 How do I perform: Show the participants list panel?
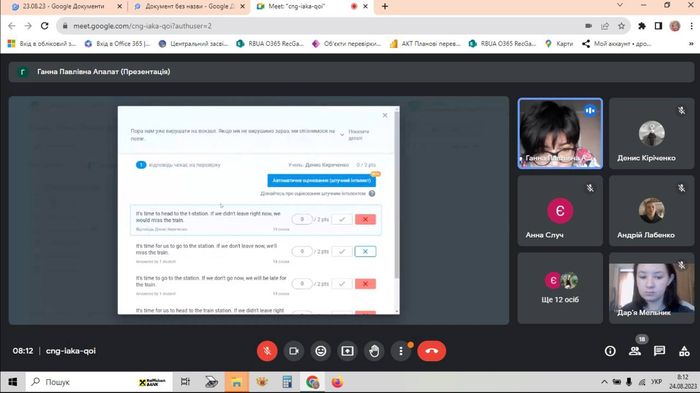[x=635, y=351]
